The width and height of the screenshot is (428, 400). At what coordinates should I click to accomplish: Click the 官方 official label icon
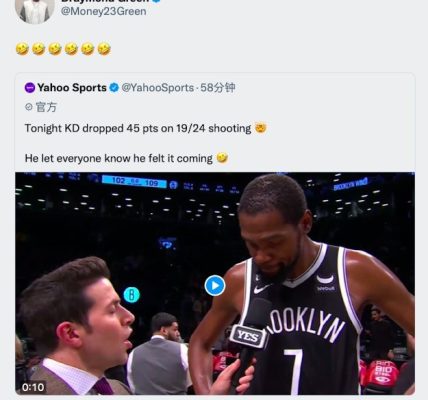point(29,107)
